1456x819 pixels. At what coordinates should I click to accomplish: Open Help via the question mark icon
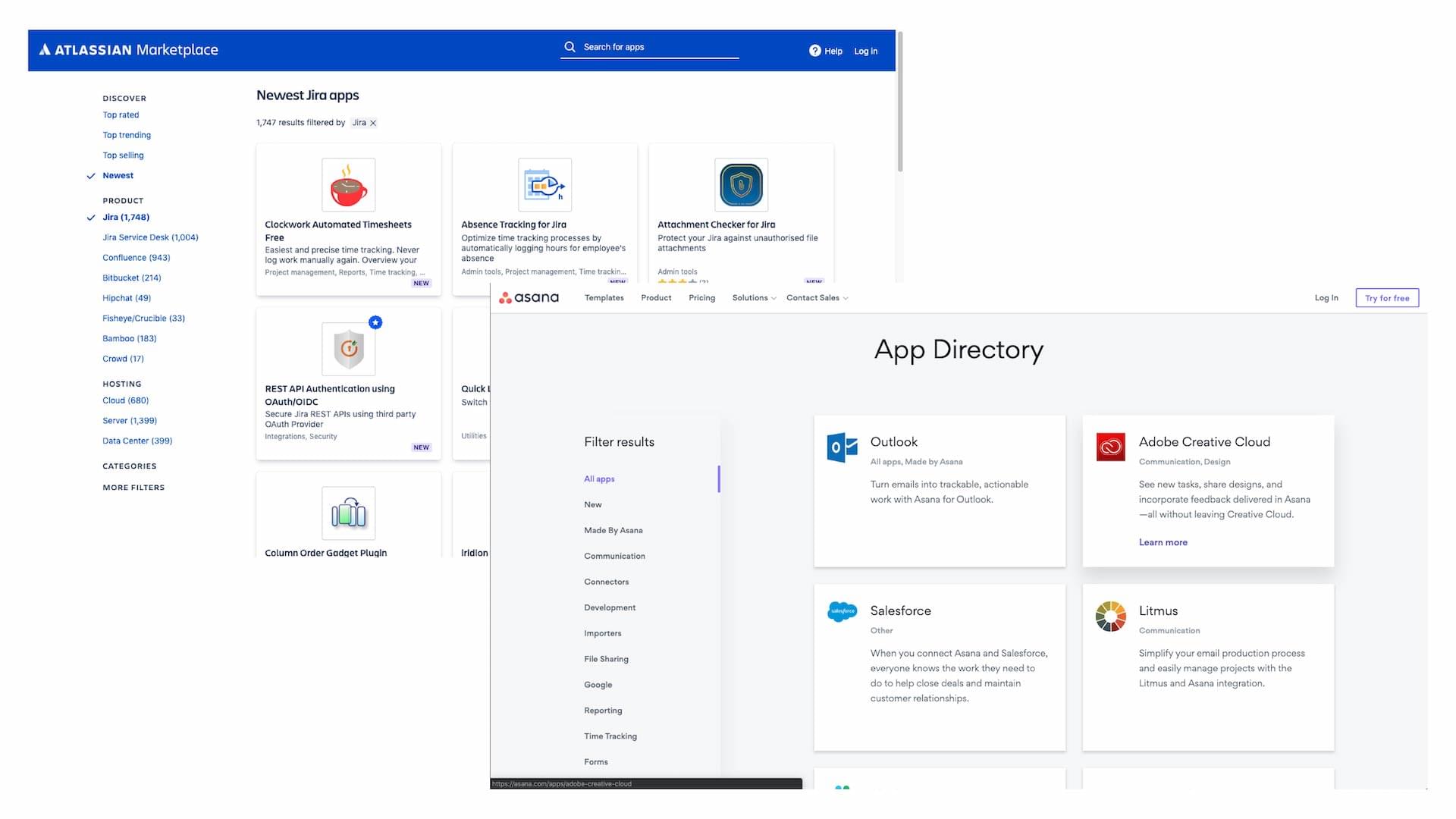[x=814, y=50]
